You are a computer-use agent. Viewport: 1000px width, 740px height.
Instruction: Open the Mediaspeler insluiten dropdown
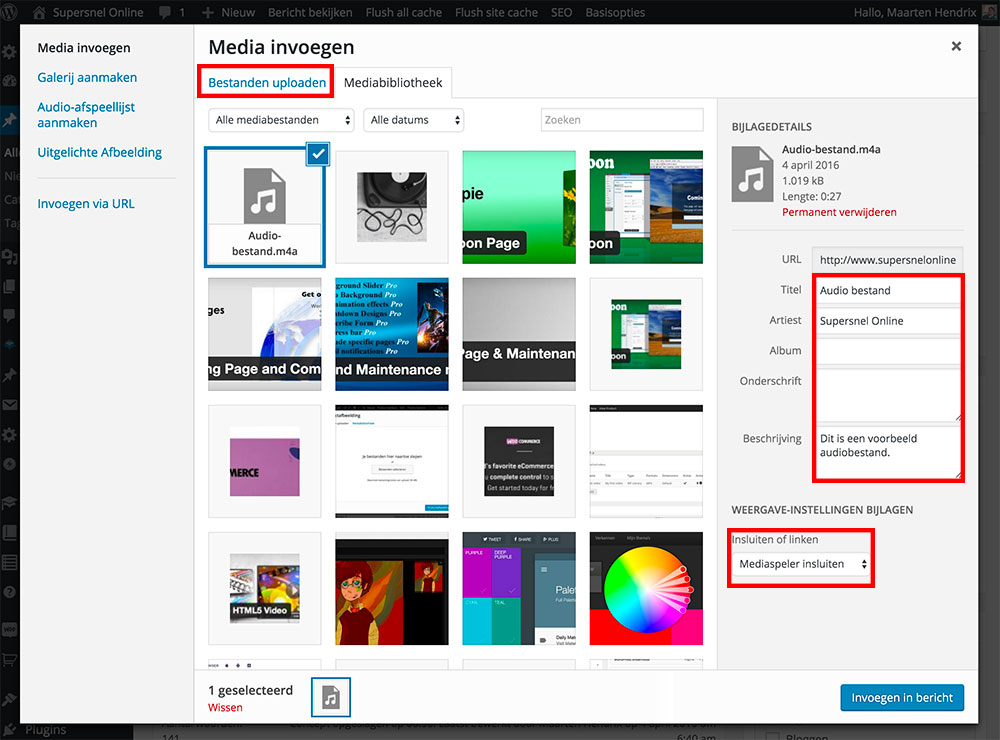tap(800, 564)
